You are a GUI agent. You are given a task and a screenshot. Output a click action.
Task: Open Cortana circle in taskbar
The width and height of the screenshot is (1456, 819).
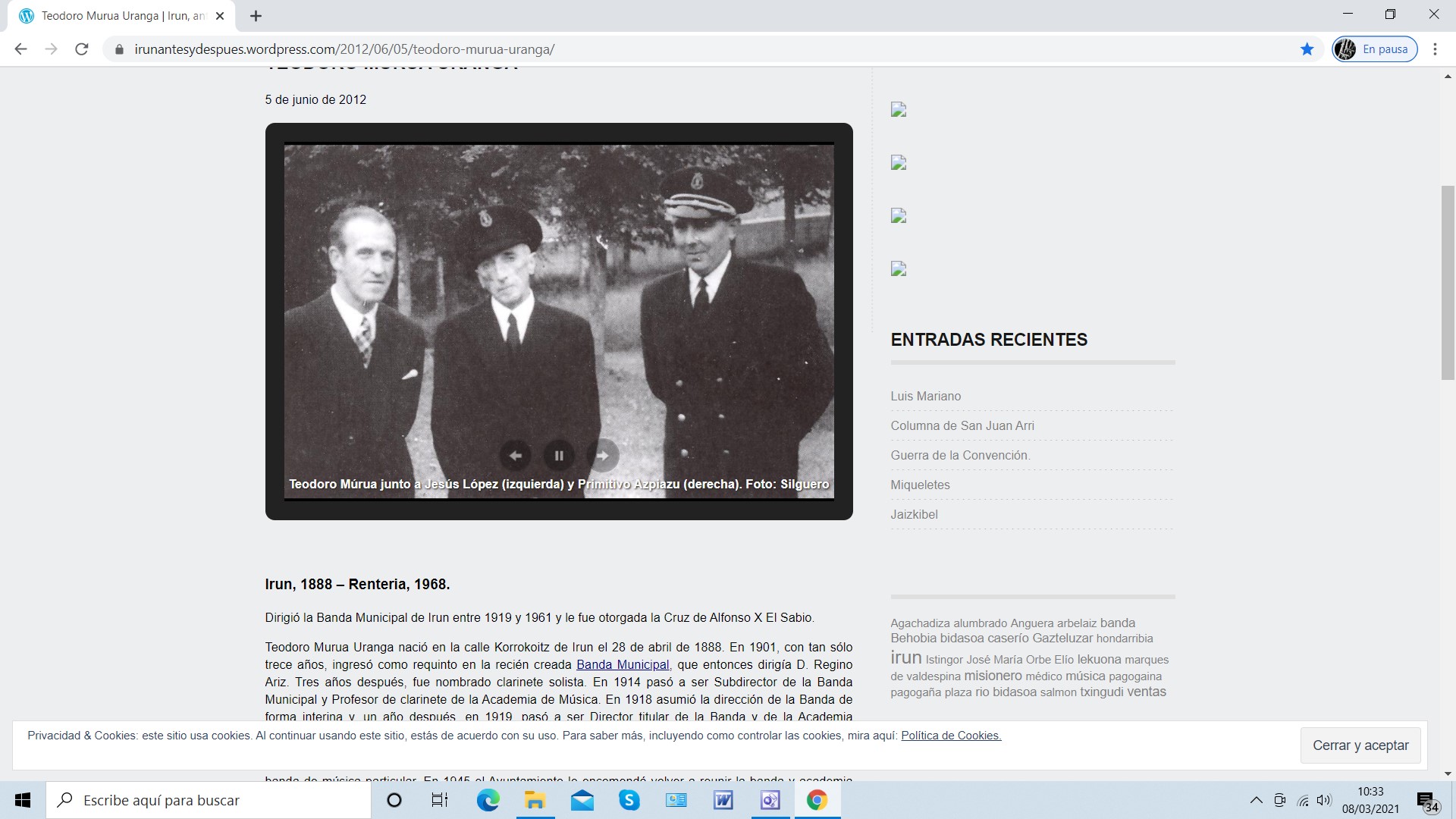[x=394, y=800]
